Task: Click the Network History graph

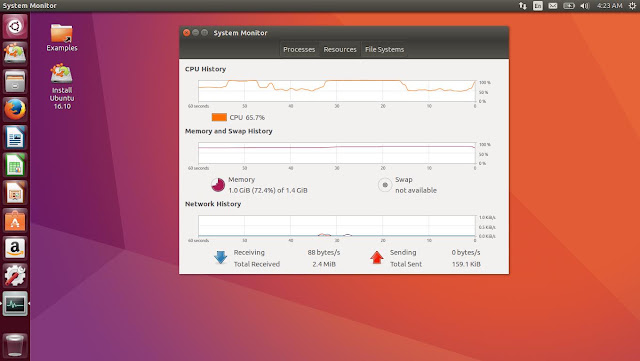Action: click(337, 225)
